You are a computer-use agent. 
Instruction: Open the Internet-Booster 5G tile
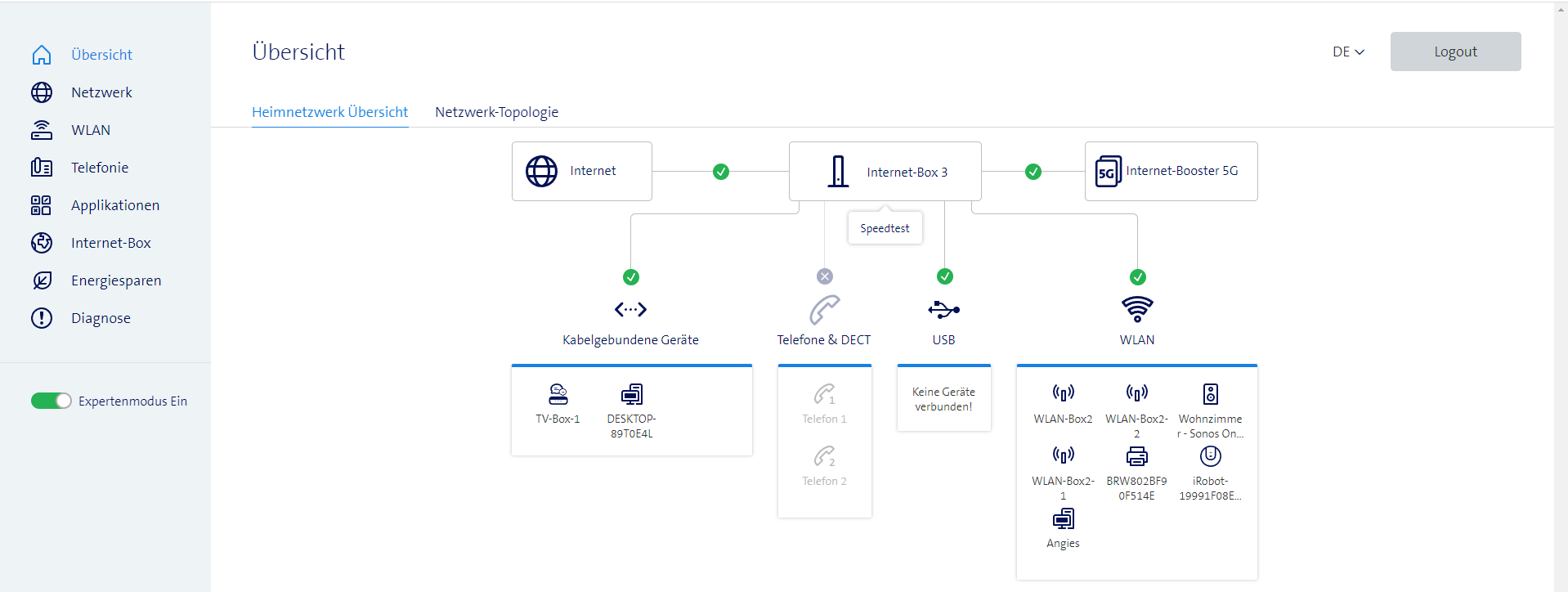[x=1171, y=172]
